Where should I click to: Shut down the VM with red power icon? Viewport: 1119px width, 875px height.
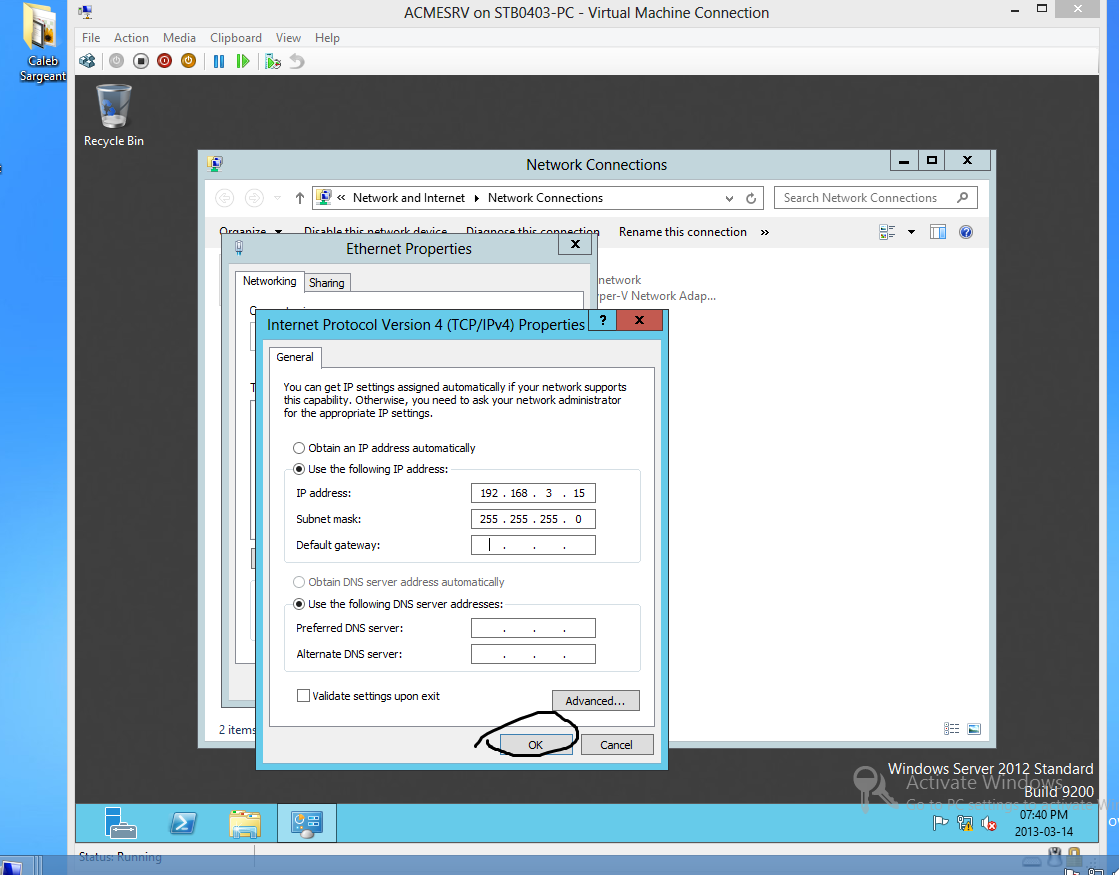pyautogui.click(x=164, y=61)
